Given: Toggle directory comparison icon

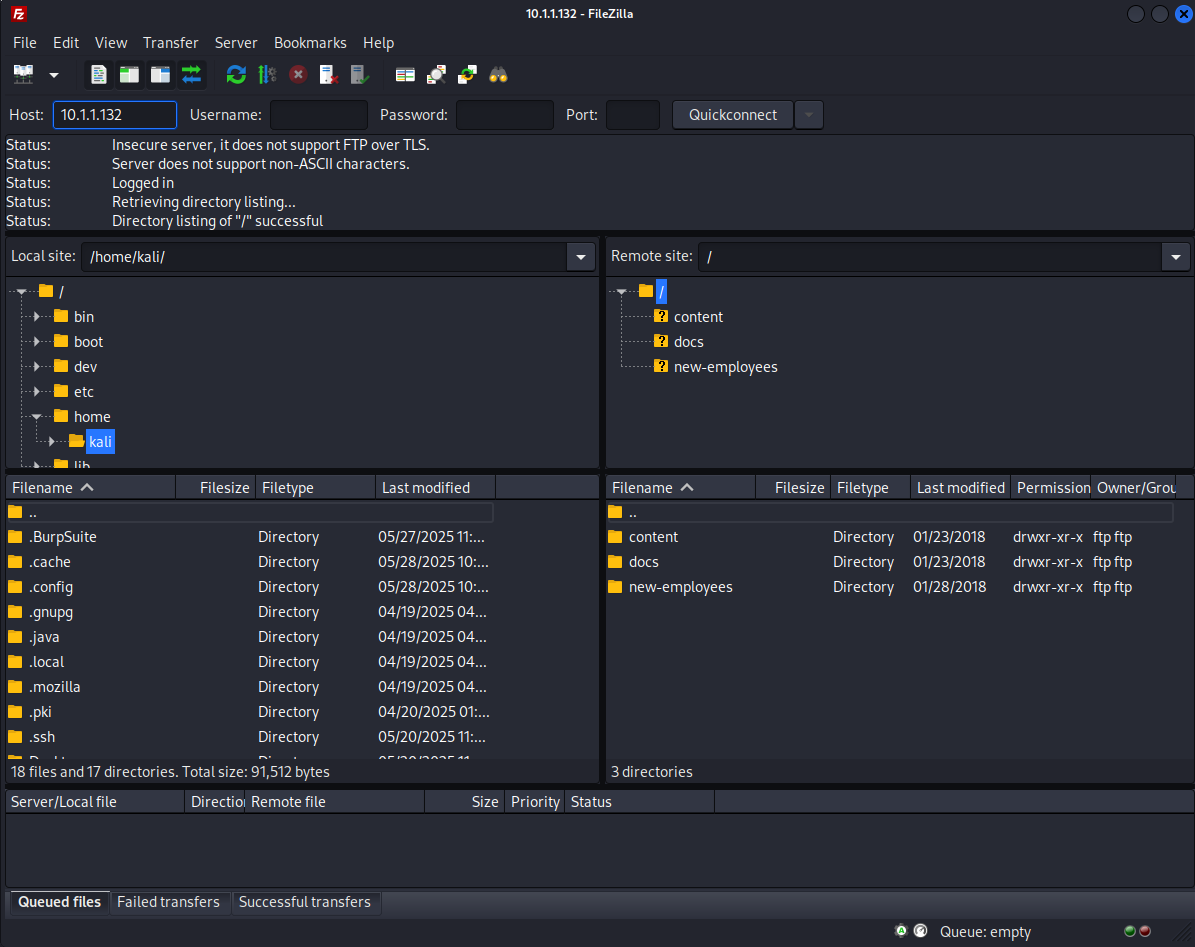Looking at the screenshot, I should [436, 74].
